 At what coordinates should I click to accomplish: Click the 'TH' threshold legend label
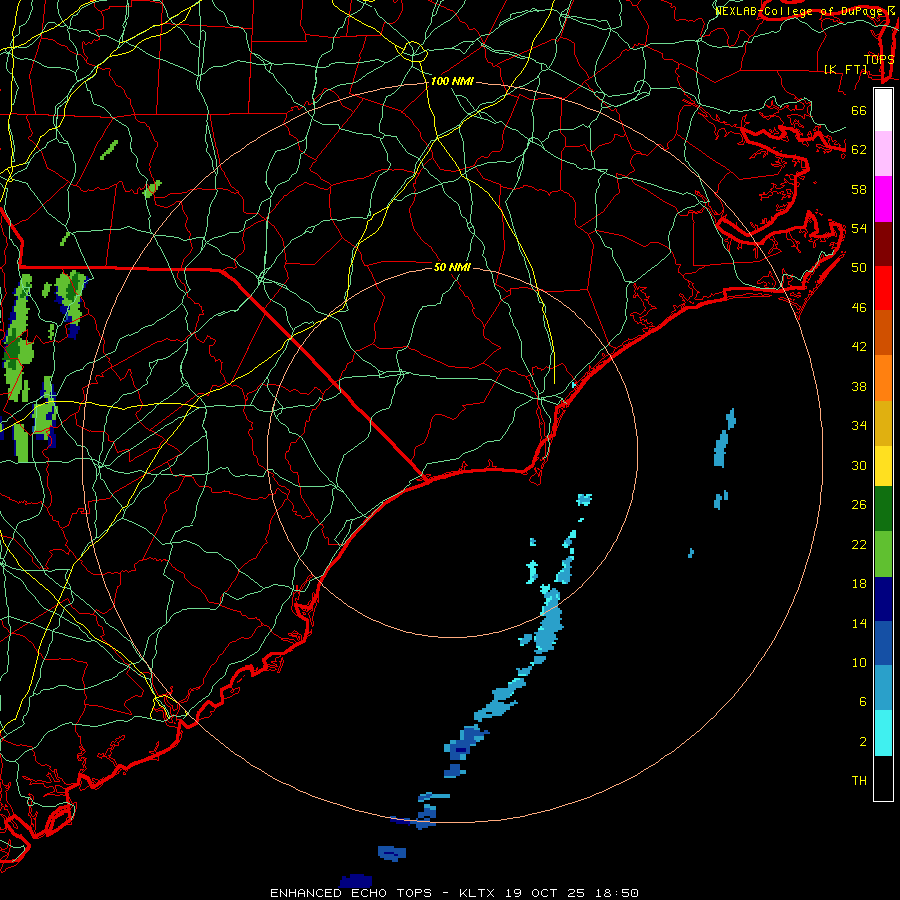tap(859, 781)
